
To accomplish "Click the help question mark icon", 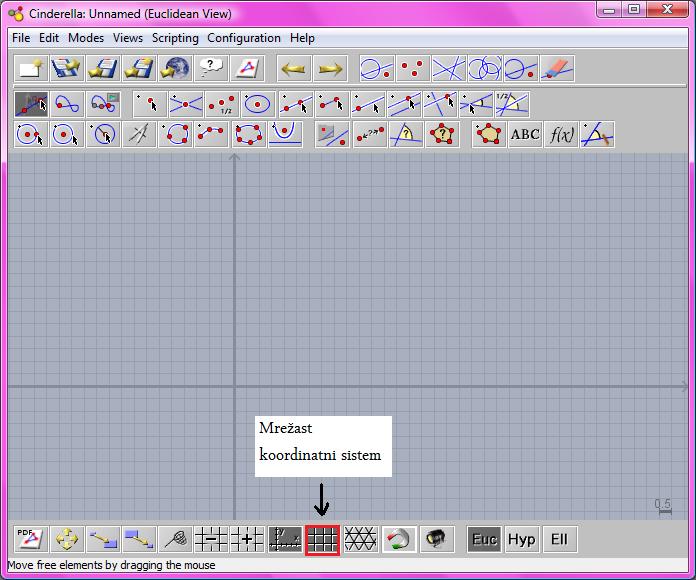I will 211,69.
